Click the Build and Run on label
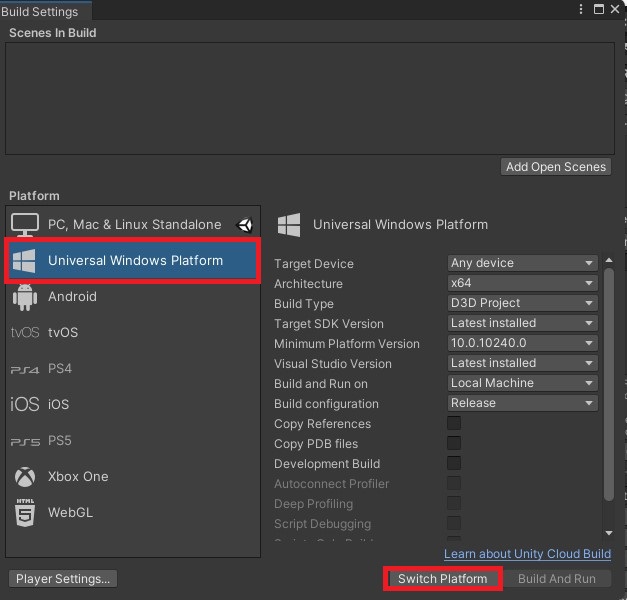 pyautogui.click(x=321, y=384)
